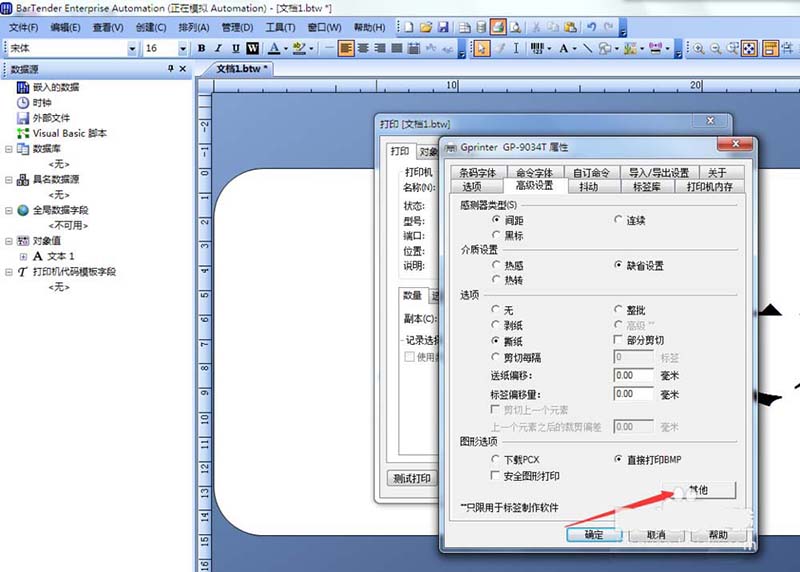Apply underline formatting
The width and height of the screenshot is (800, 572).
236,48
